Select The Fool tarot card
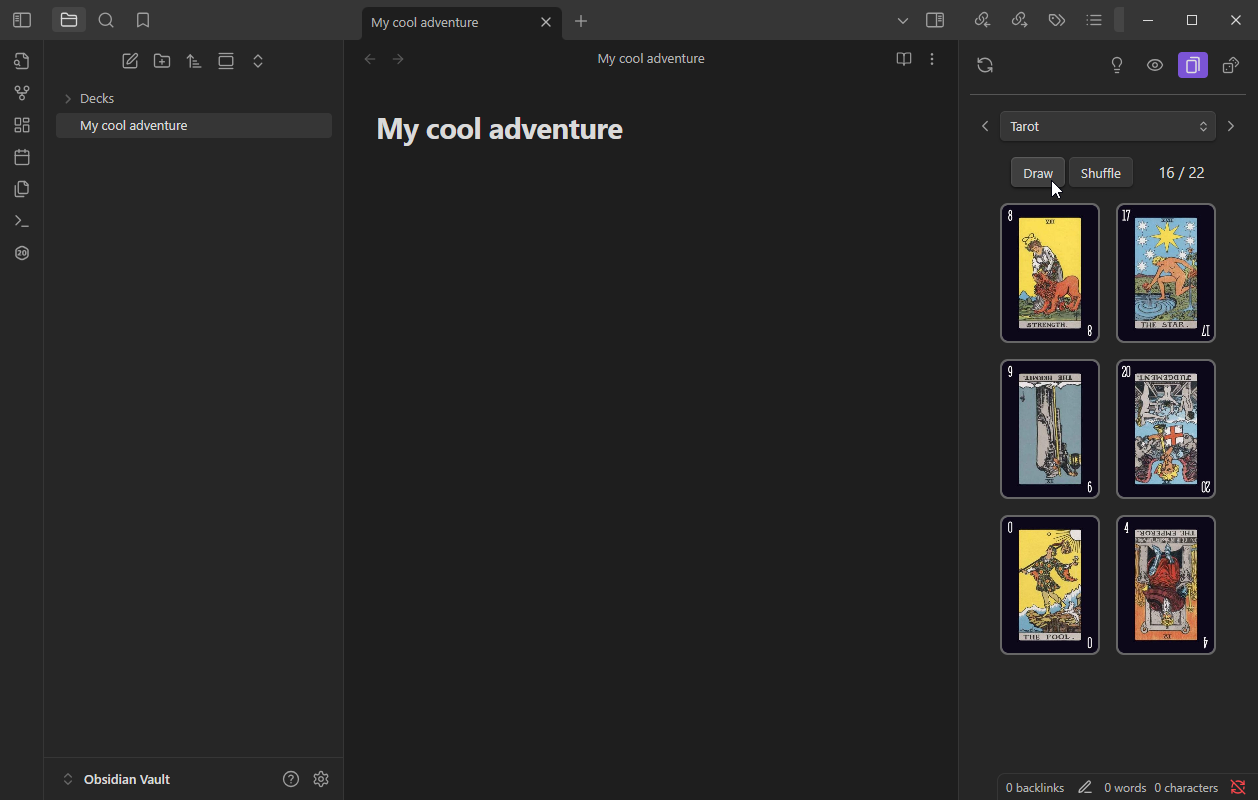The height and width of the screenshot is (800, 1258). point(1050,585)
